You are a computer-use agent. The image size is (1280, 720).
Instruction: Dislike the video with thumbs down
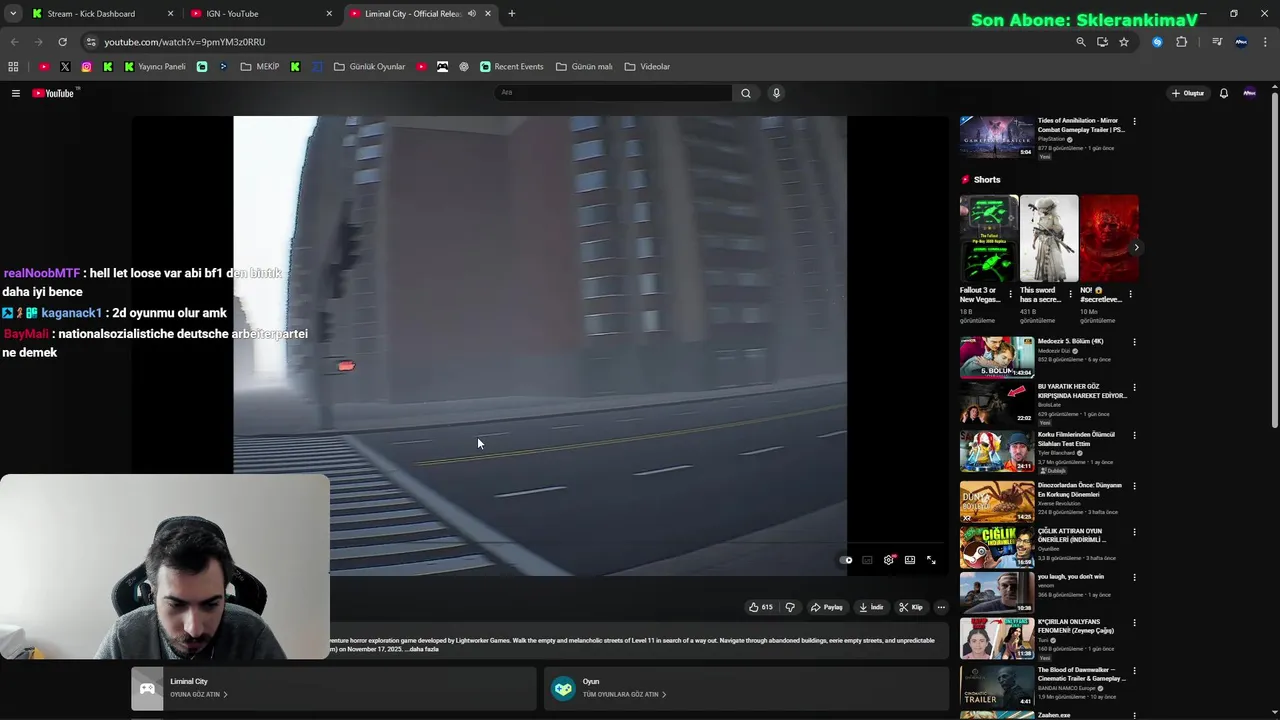(790, 607)
